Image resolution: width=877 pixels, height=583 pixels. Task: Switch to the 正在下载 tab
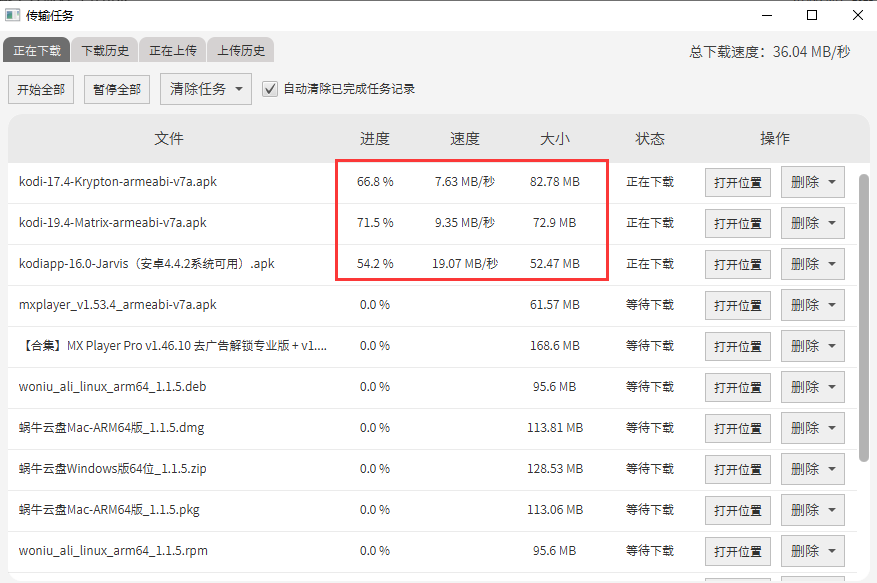click(37, 50)
